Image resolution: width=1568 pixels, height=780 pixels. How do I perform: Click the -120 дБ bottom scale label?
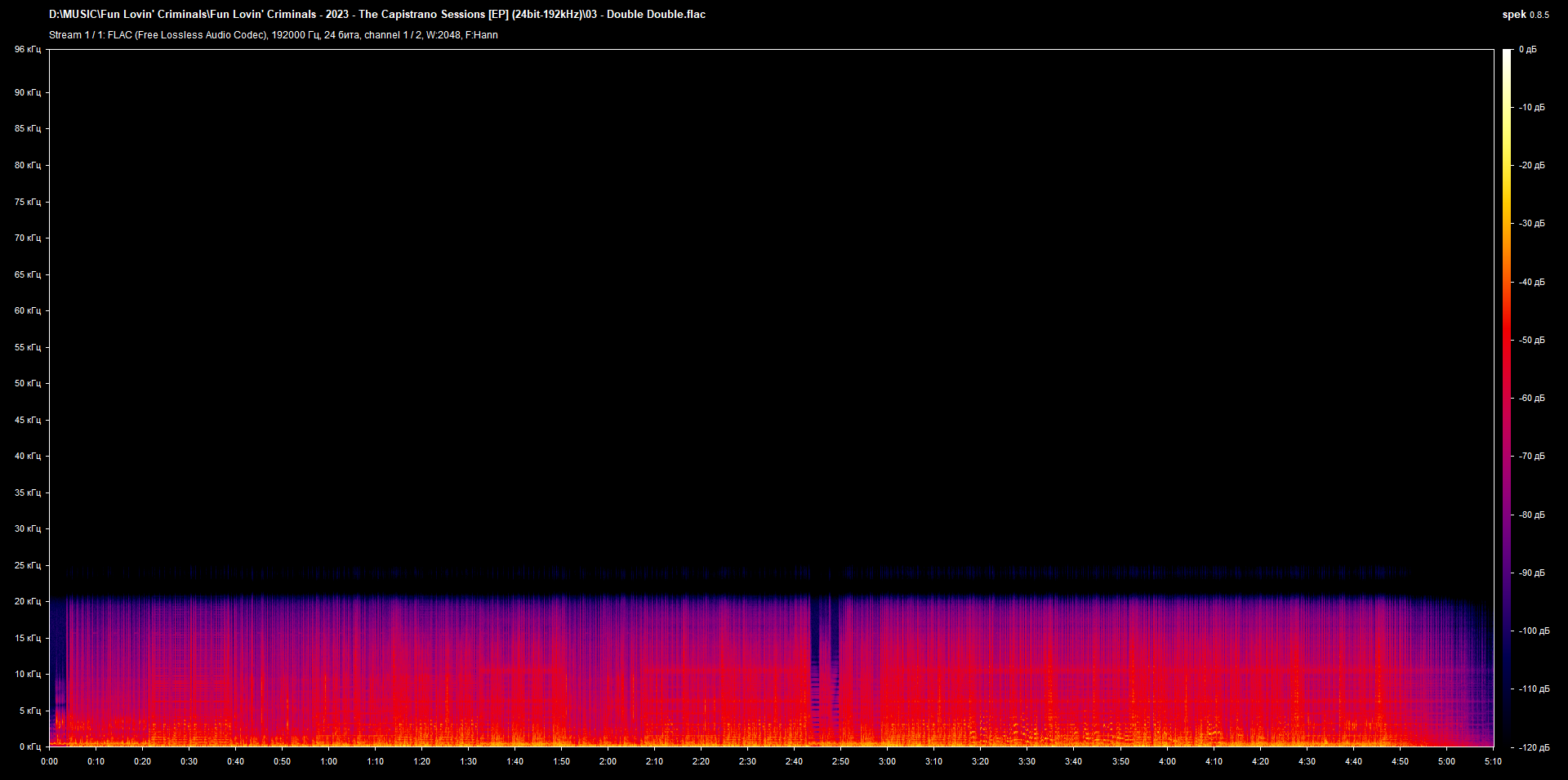coord(1534,747)
